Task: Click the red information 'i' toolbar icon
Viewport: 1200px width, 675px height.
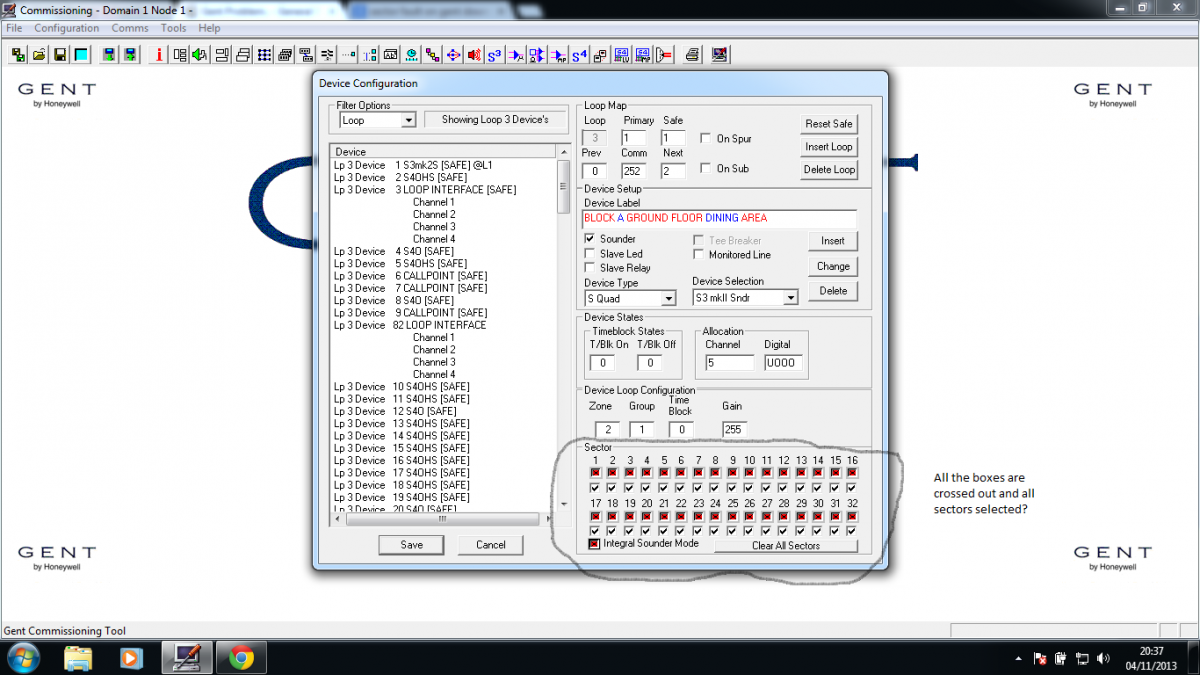Action: [x=159, y=54]
